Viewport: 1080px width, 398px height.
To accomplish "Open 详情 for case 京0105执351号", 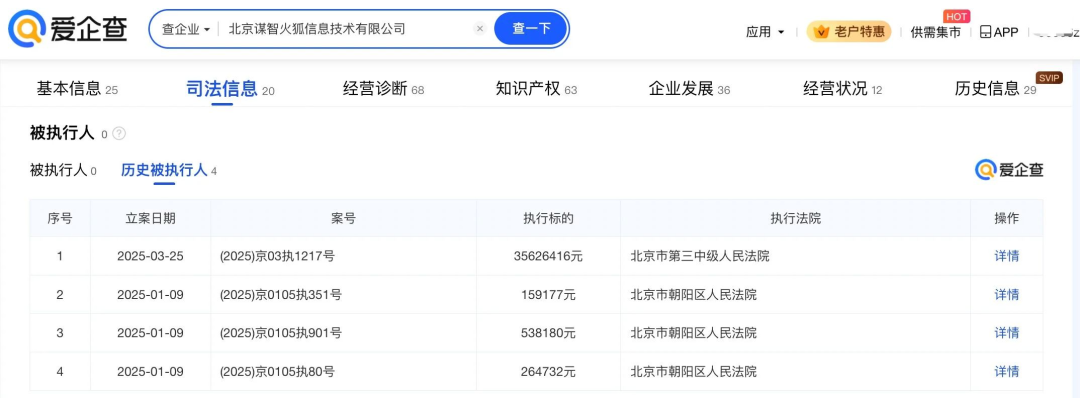I will click(x=1006, y=295).
